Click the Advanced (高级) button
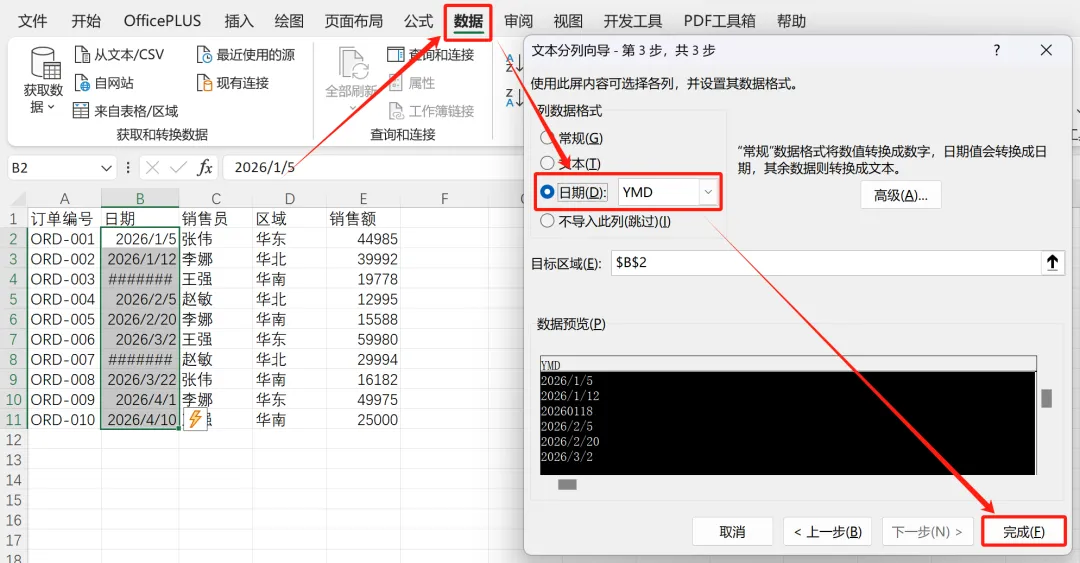1080x563 pixels. 900,196
